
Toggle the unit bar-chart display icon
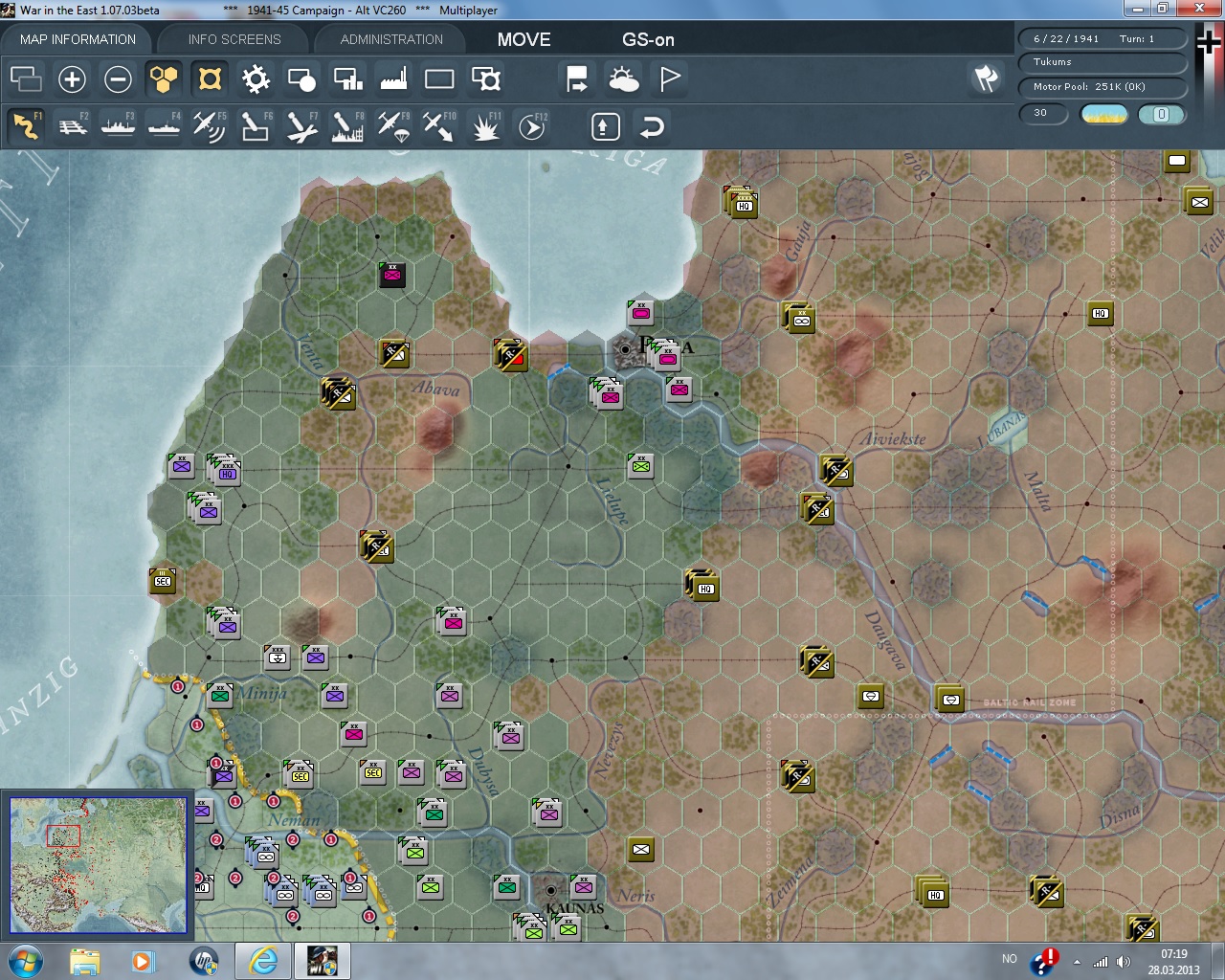click(347, 78)
